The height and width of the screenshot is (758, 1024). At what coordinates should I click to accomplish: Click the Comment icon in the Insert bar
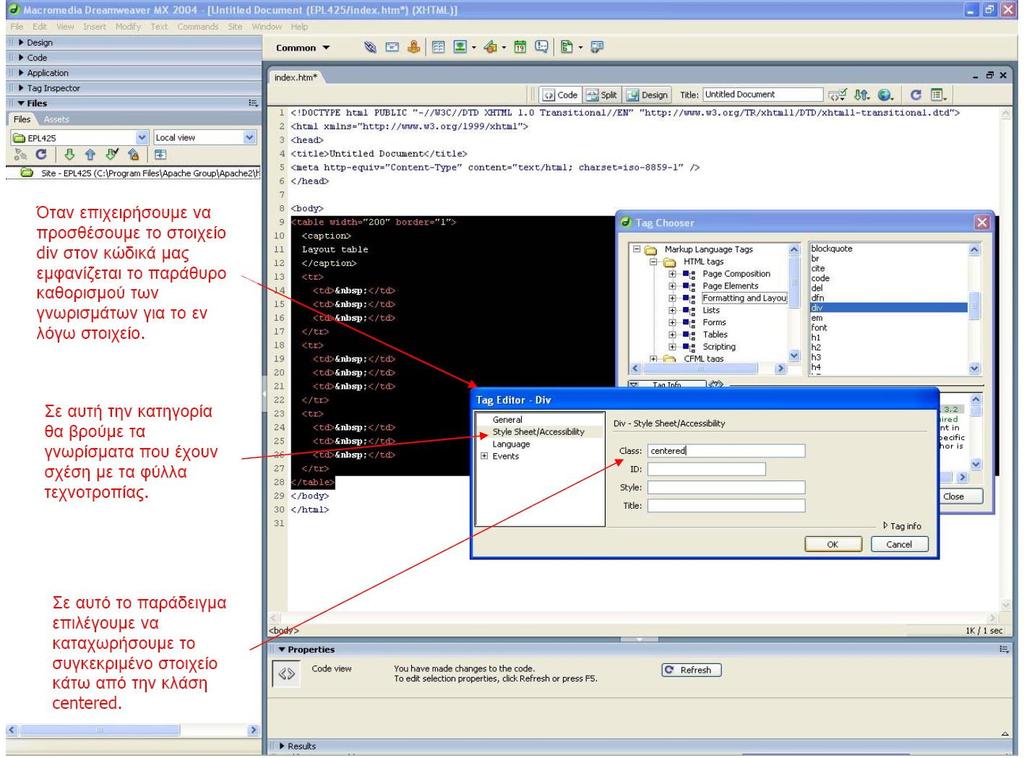pyautogui.click(x=541, y=47)
